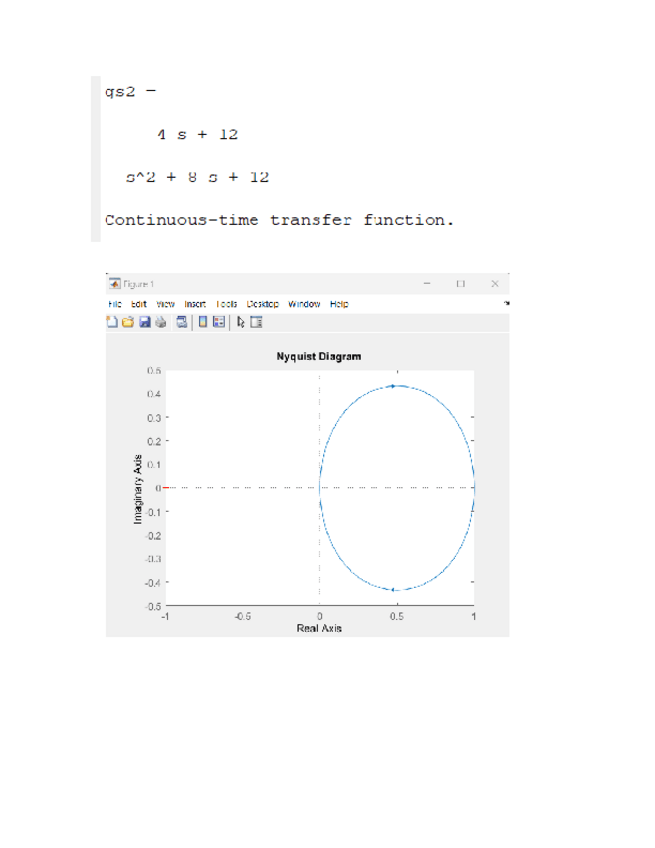
Task: Minimize the Figure 1 window
Action: (427, 283)
